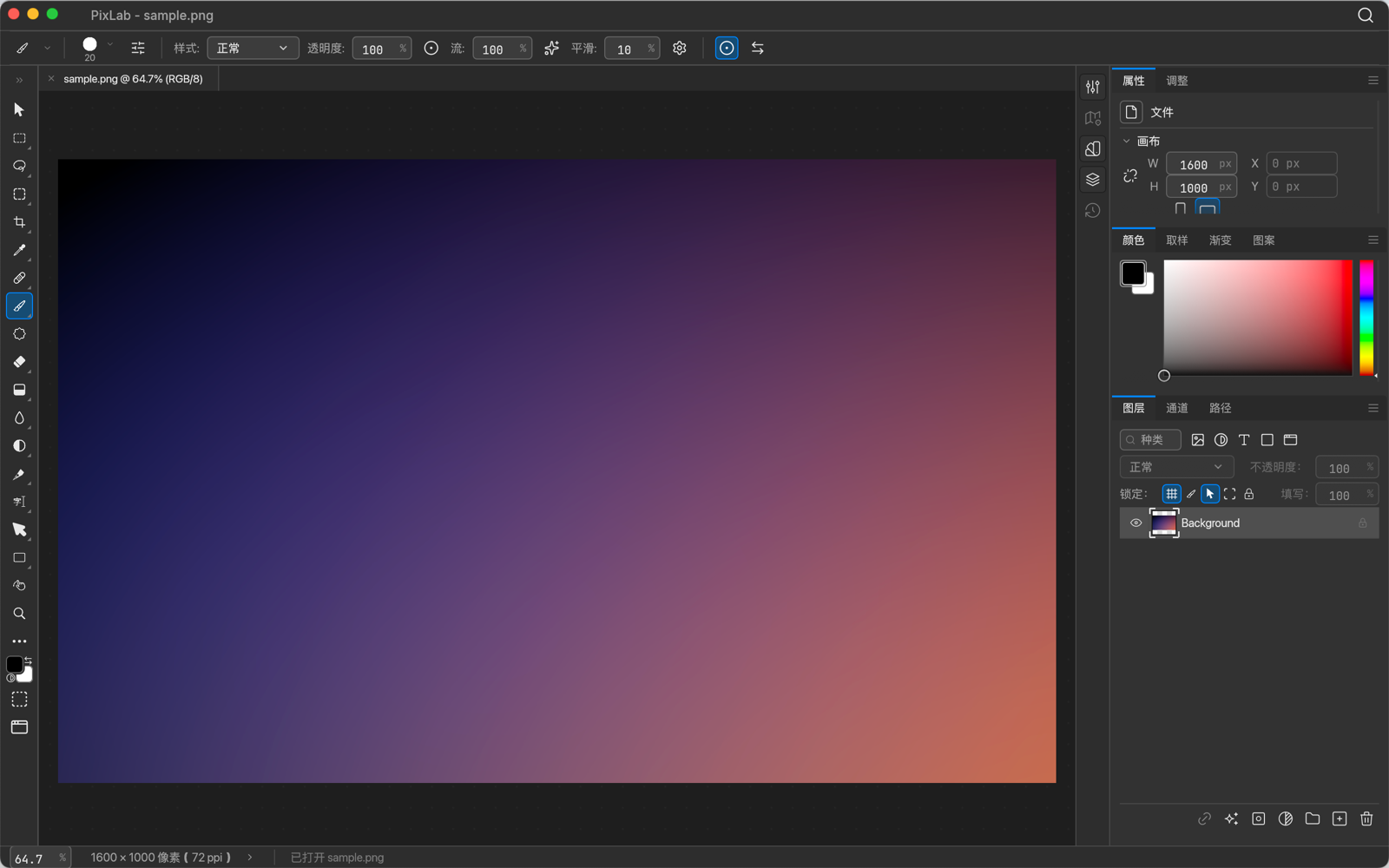Click the layer 种类 search field
Screen dimensions: 1389x868
pyautogui.click(x=1150, y=440)
